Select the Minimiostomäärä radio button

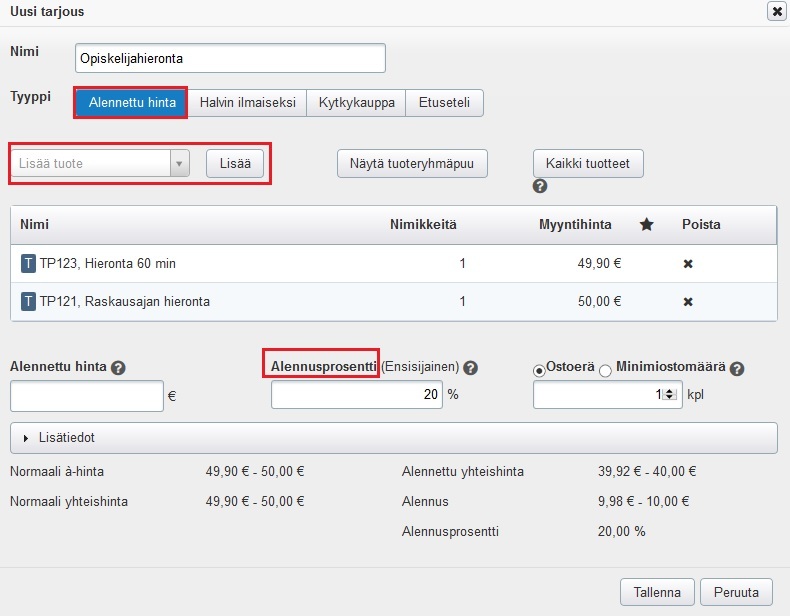[x=604, y=369]
